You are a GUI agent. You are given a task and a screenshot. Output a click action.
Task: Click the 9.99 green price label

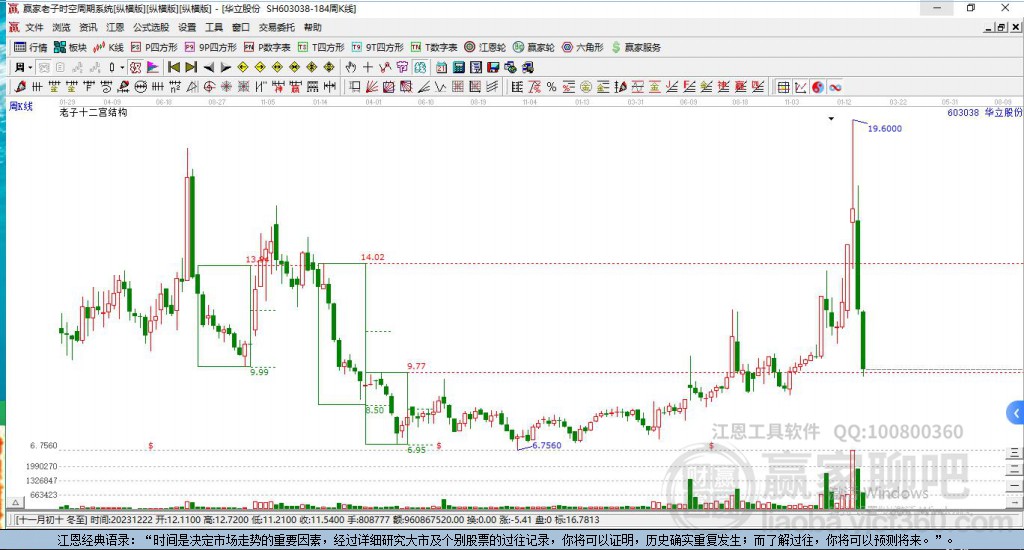point(259,372)
